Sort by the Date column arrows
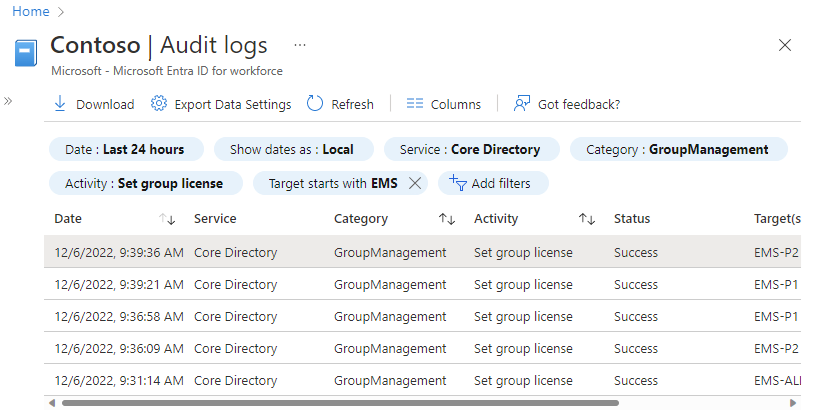Viewport: 816px width, 418px height. point(167,219)
